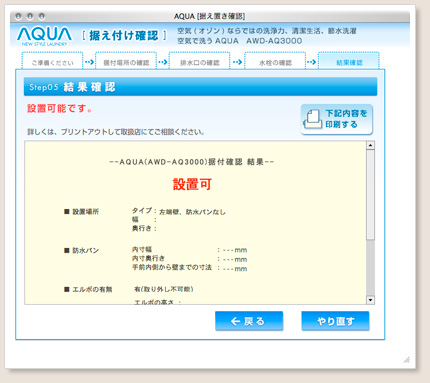Click arrow icon after 据付場所の確認 step
430x383 pixels.
[163, 62]
